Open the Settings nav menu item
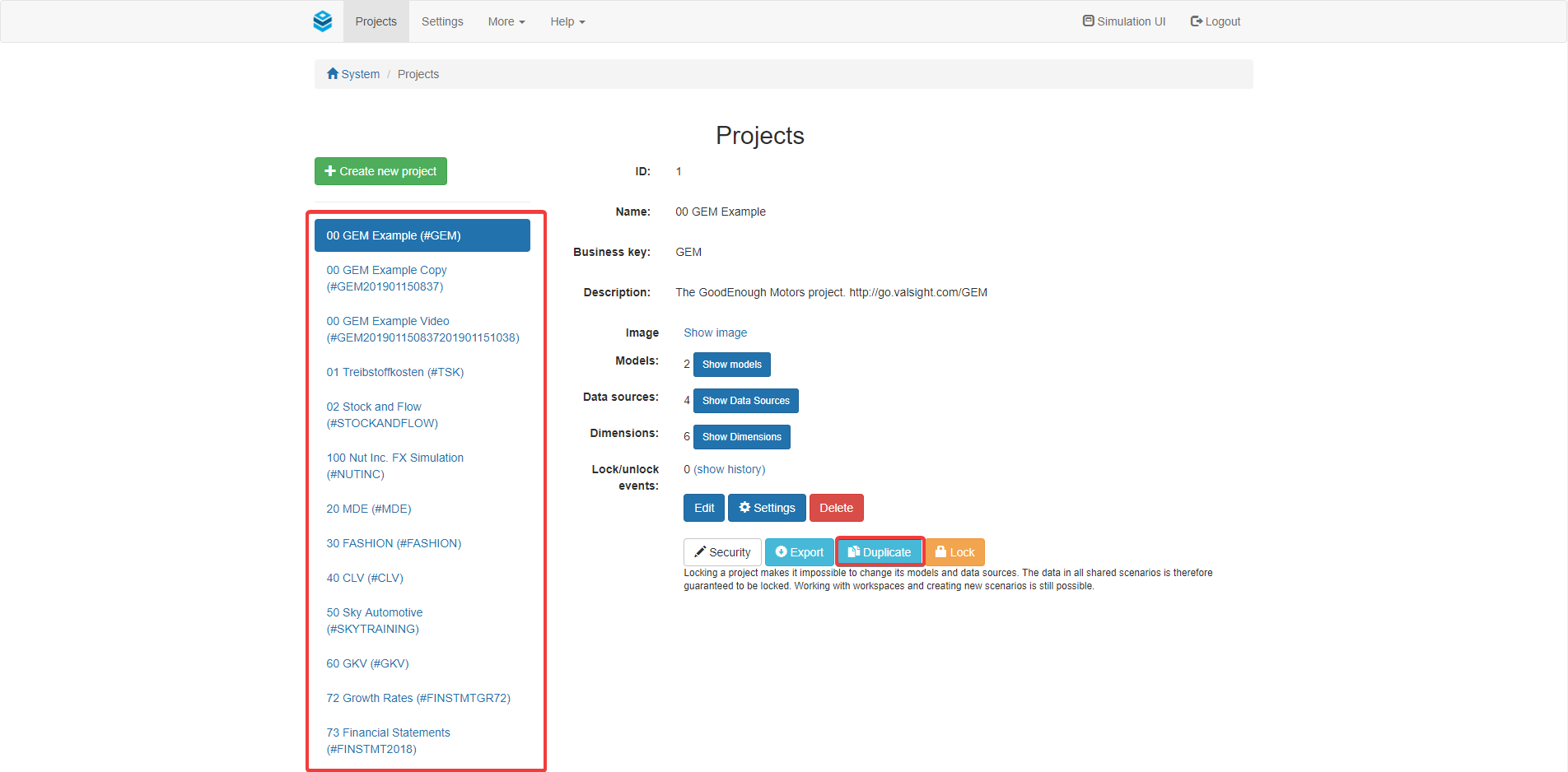Viewport: 1568px width, 772px height. click(442, 21)
